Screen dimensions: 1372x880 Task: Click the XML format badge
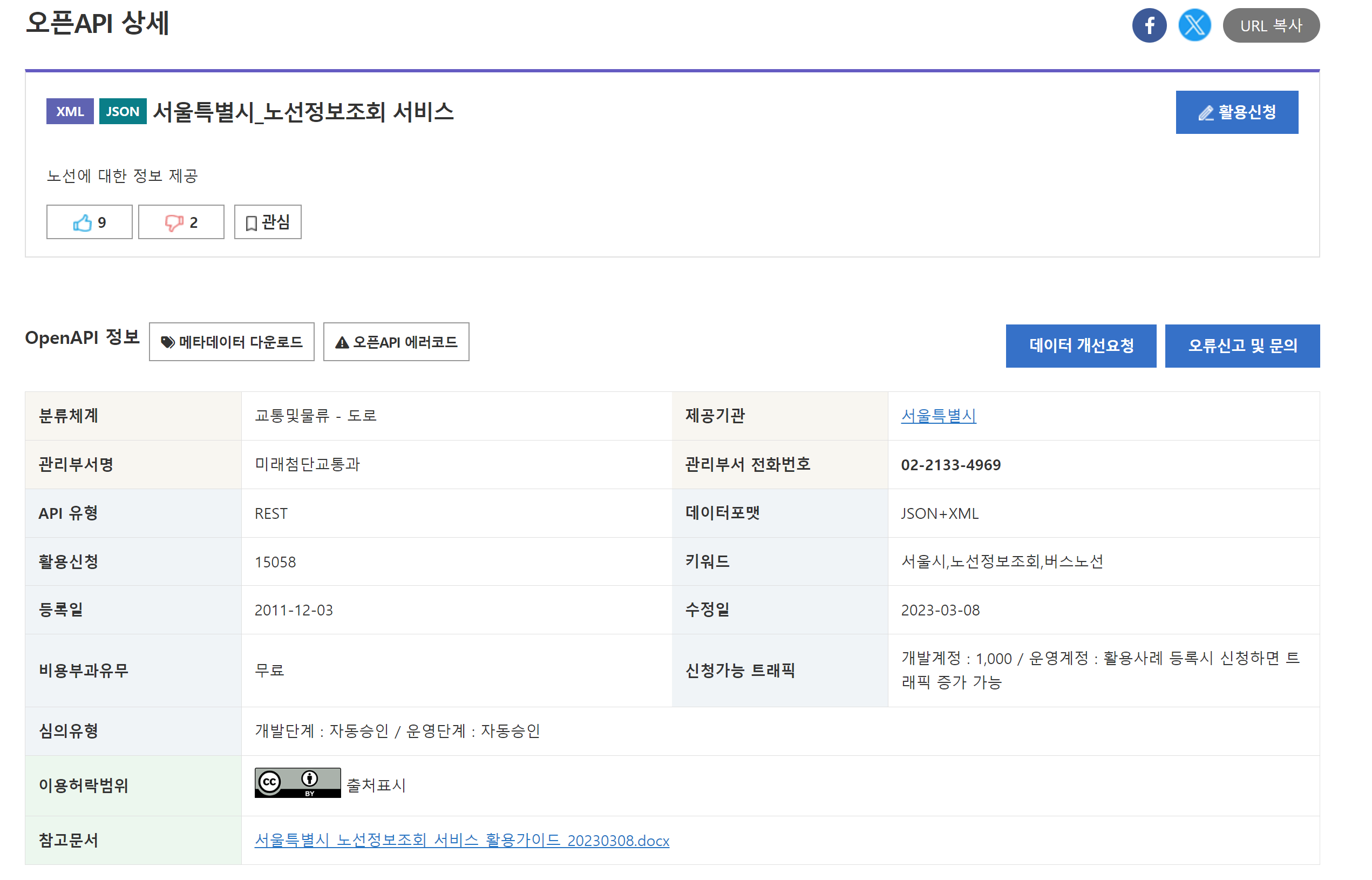[x=70, y=111]
